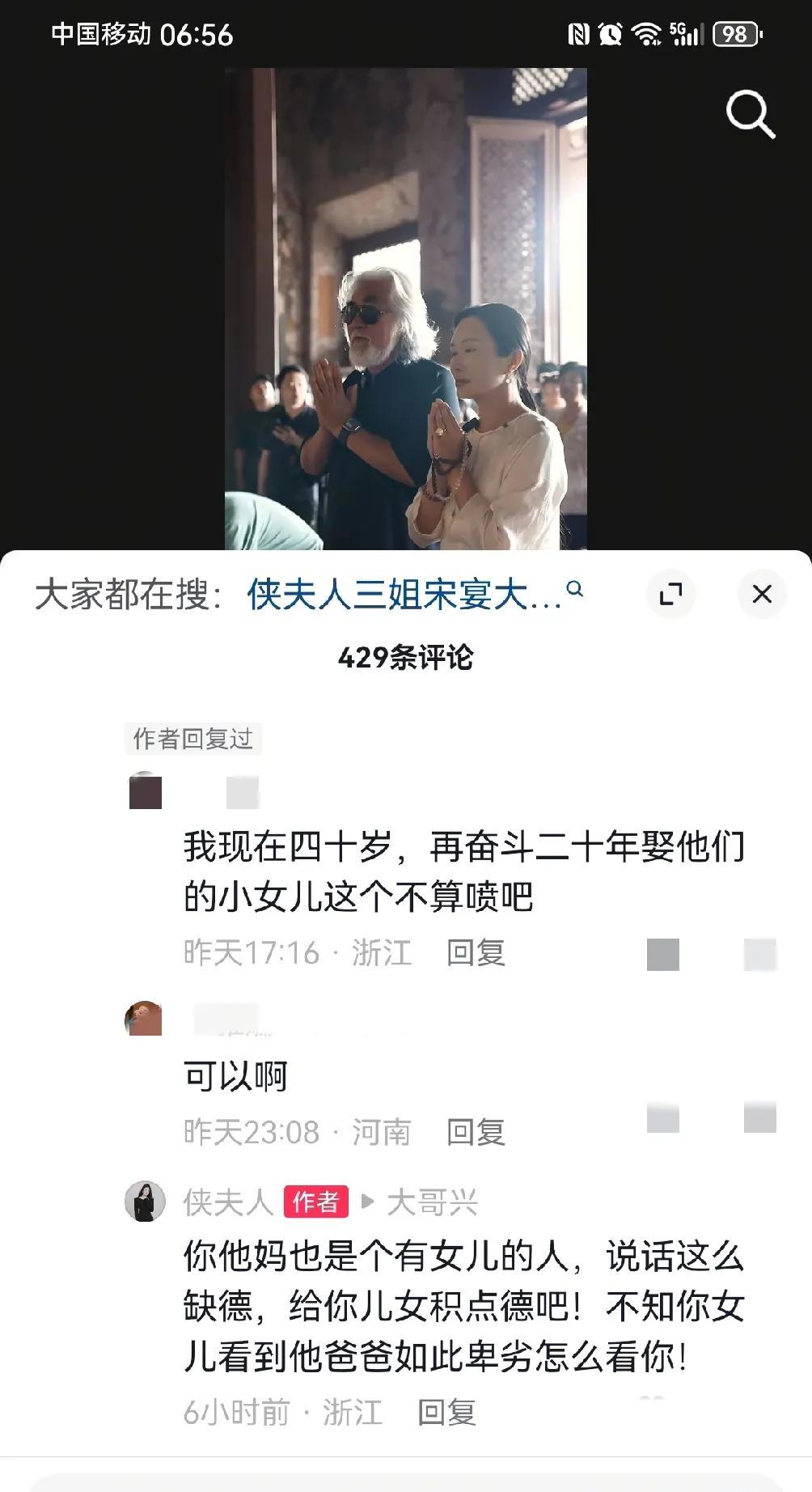Reply to the author's comment from 6小时前
Viewport: 812px width, 1492px height.
pyautogui.click(x=446, y=1412)
